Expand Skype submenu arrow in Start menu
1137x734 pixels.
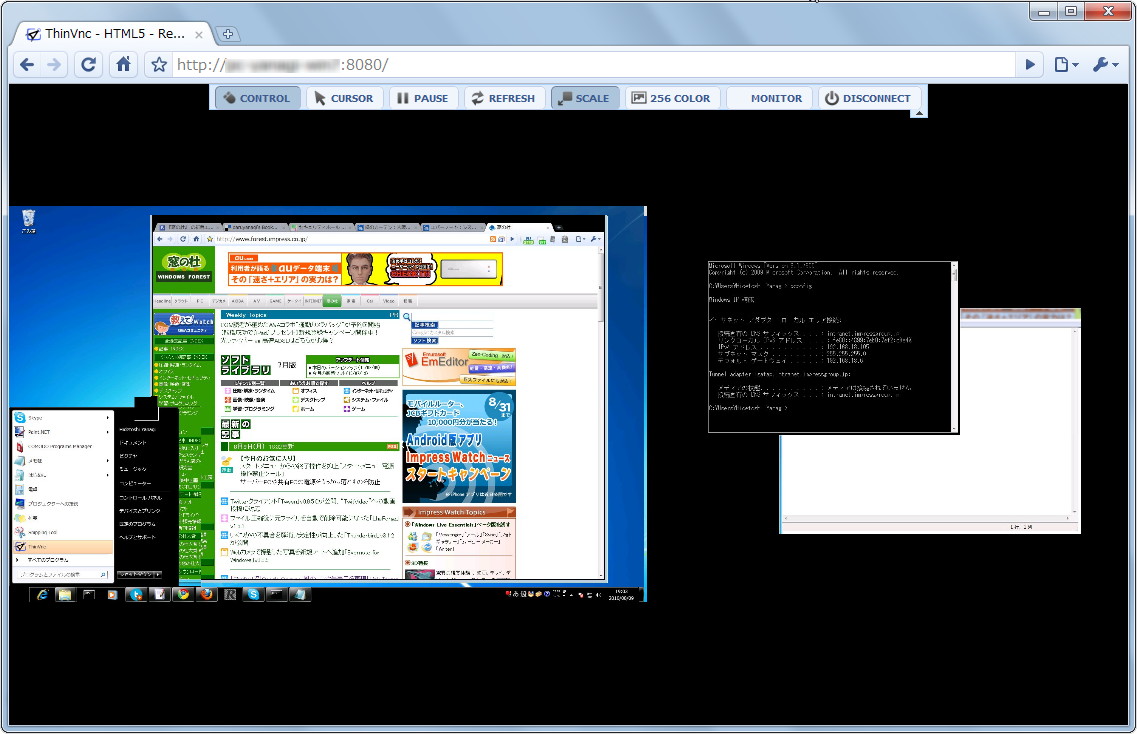tap(107, 418)
